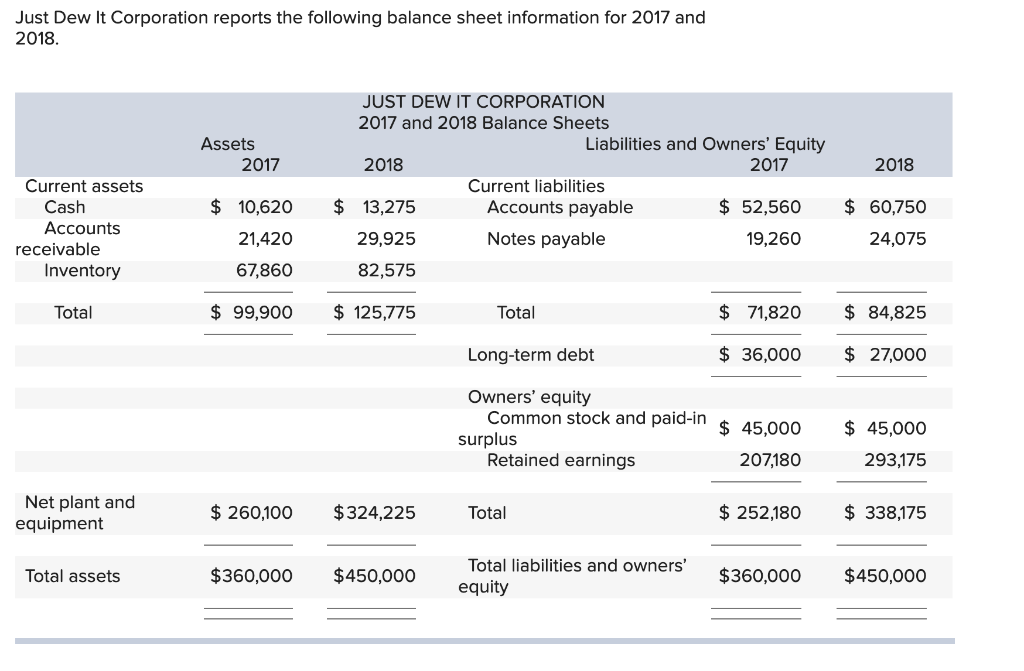Click the 2017 Inventory value 67,860

click(264, 270)
